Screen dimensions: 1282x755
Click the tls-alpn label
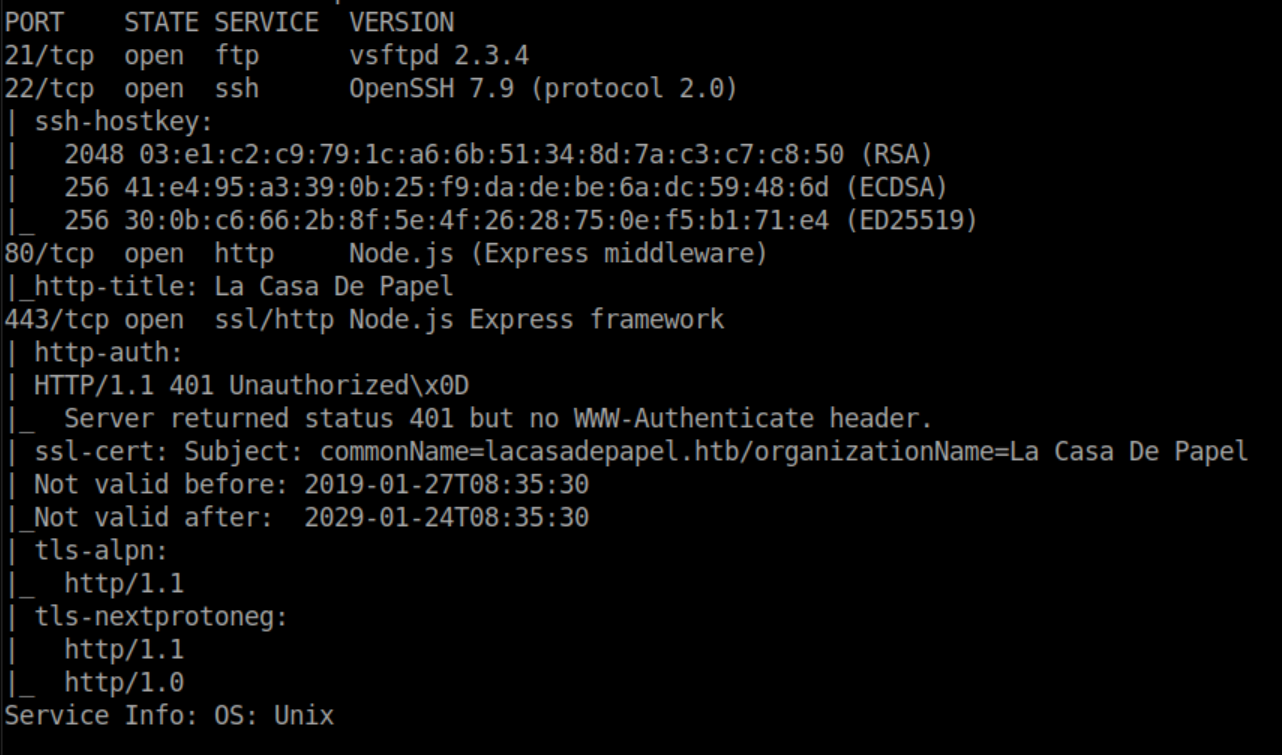[x=86, y=550]
